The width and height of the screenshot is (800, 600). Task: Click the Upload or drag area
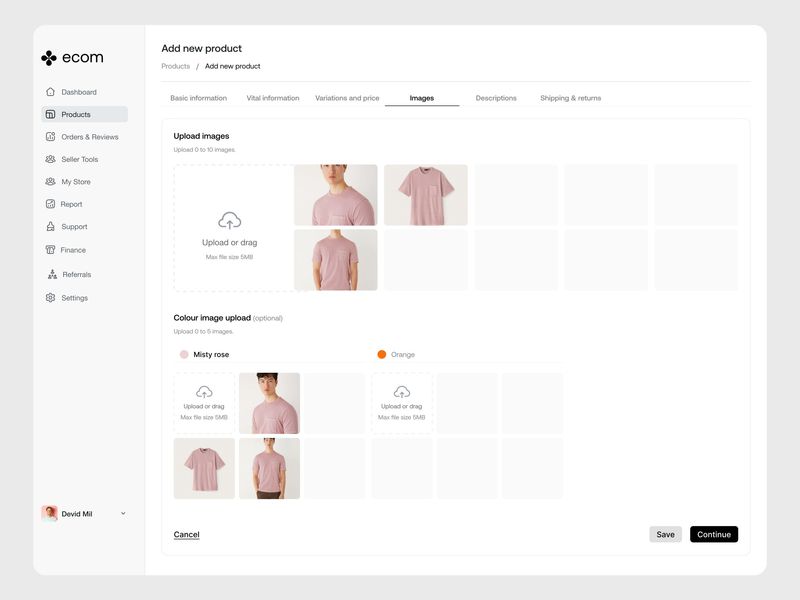[232, 227]
